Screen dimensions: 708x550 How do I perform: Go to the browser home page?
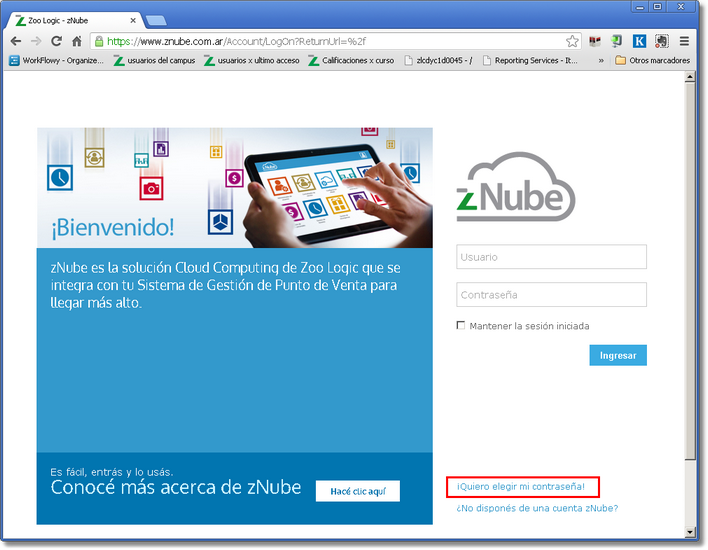click(76, 41)
